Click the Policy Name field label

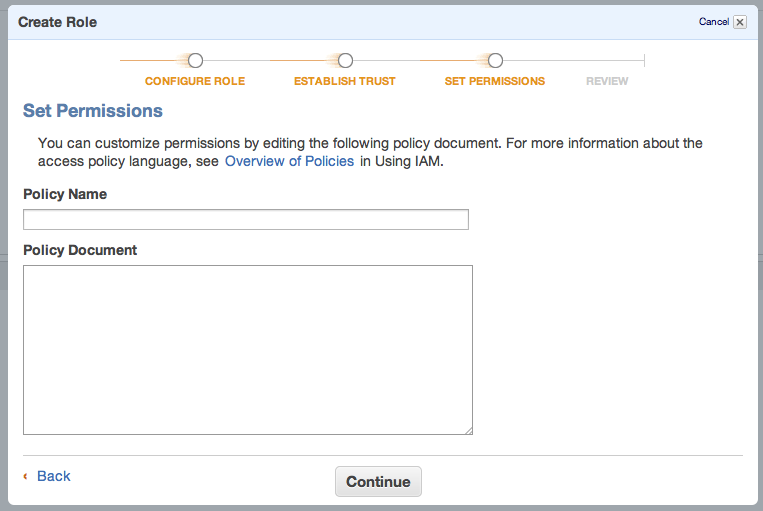[x=65, y=194]
